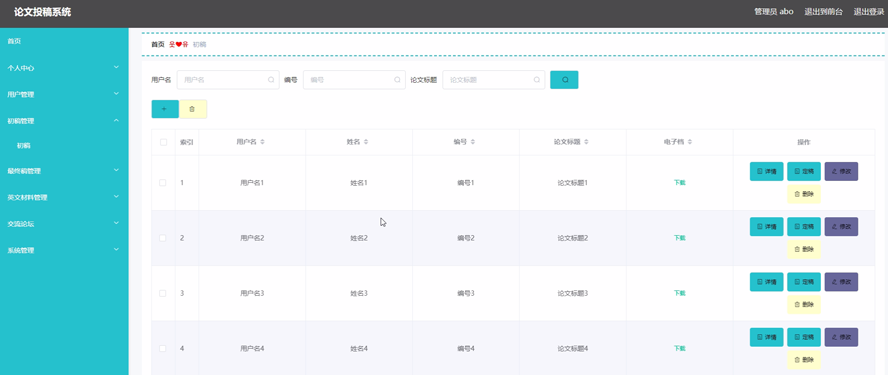This screenshot has width=888, height=375.
Task: Expand the 英文材料管理 sidebar chevron
Action: [116, 197]
